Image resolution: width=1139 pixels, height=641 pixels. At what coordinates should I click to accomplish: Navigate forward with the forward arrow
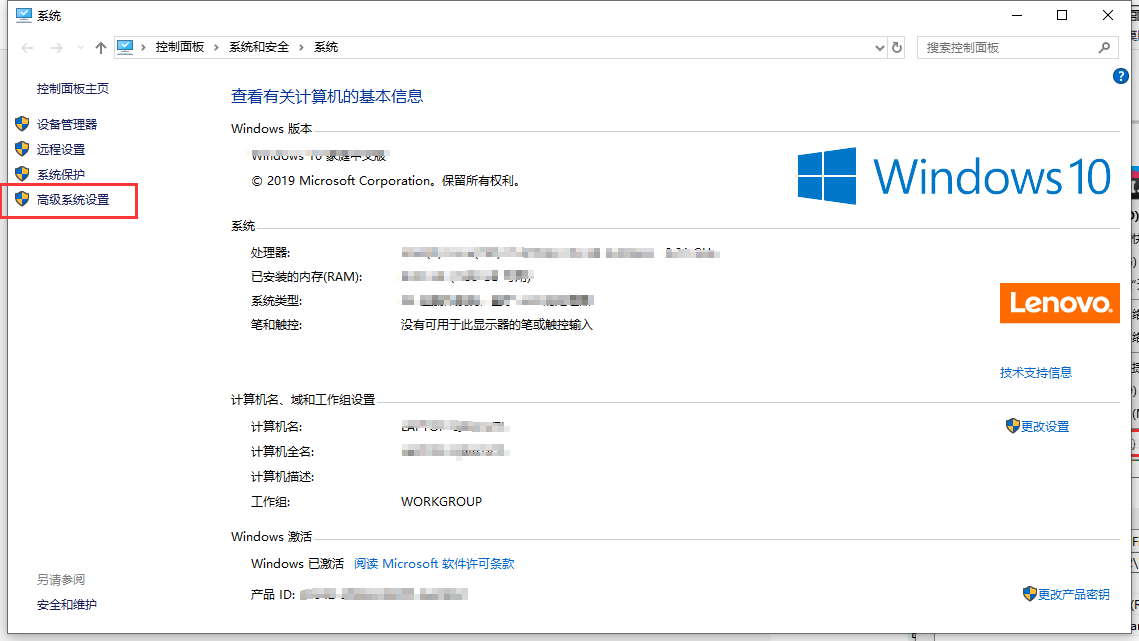pyautogui.click(x=56, y=48)
